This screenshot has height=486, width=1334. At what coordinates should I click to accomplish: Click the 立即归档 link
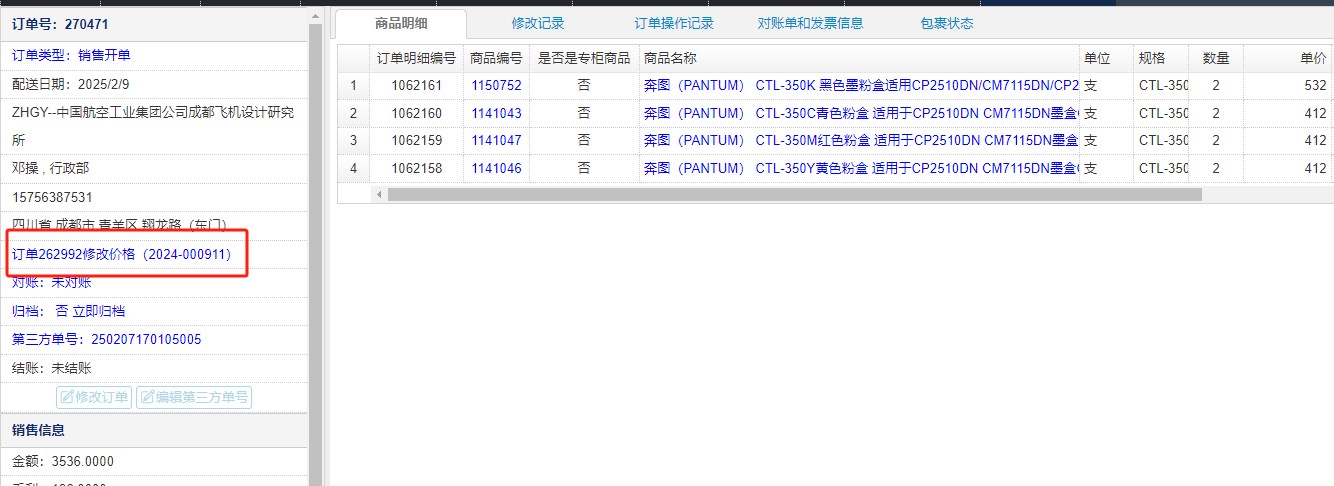[x=99, y=312]
